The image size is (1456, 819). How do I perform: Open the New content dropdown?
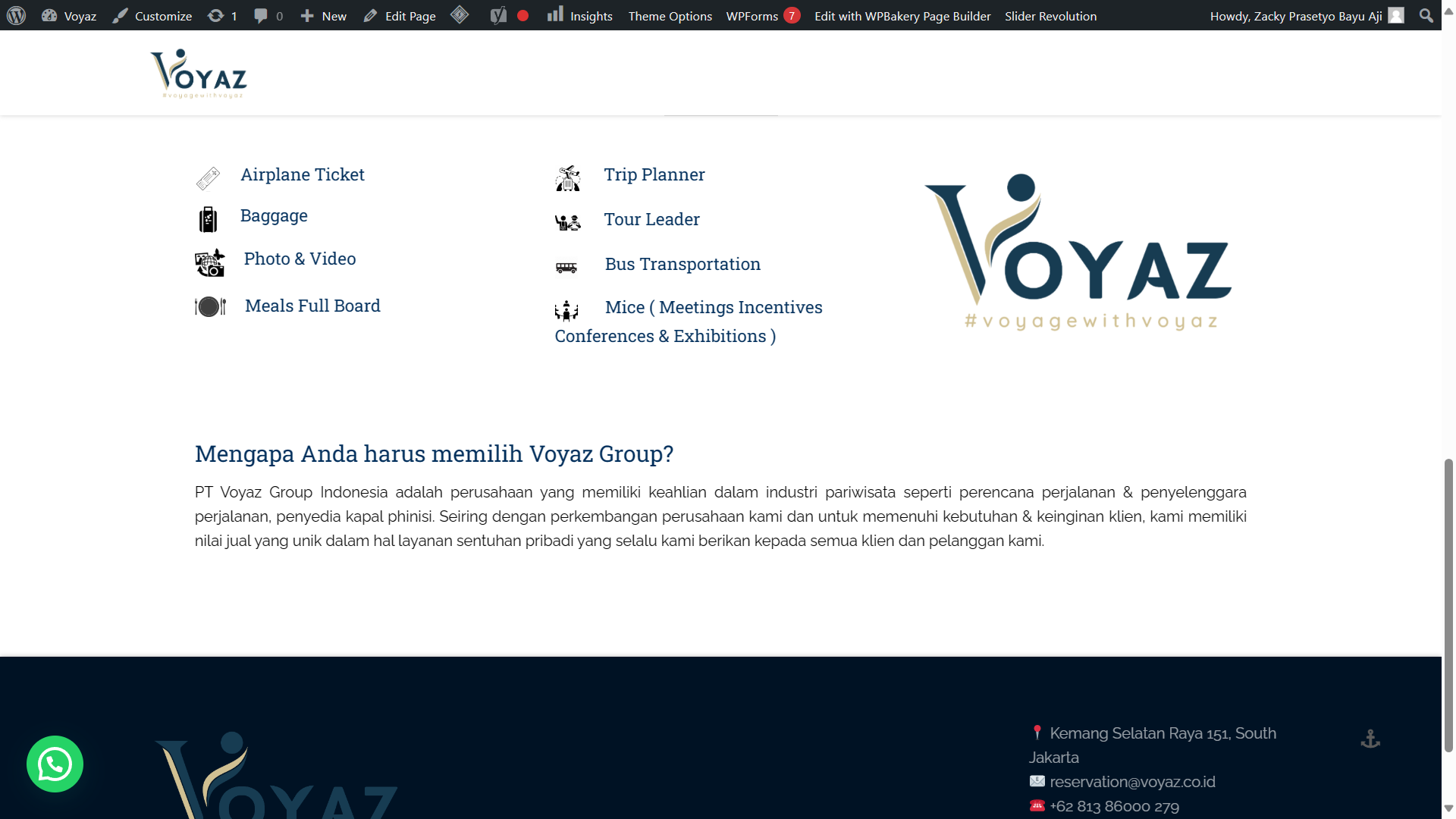[323, 15]
